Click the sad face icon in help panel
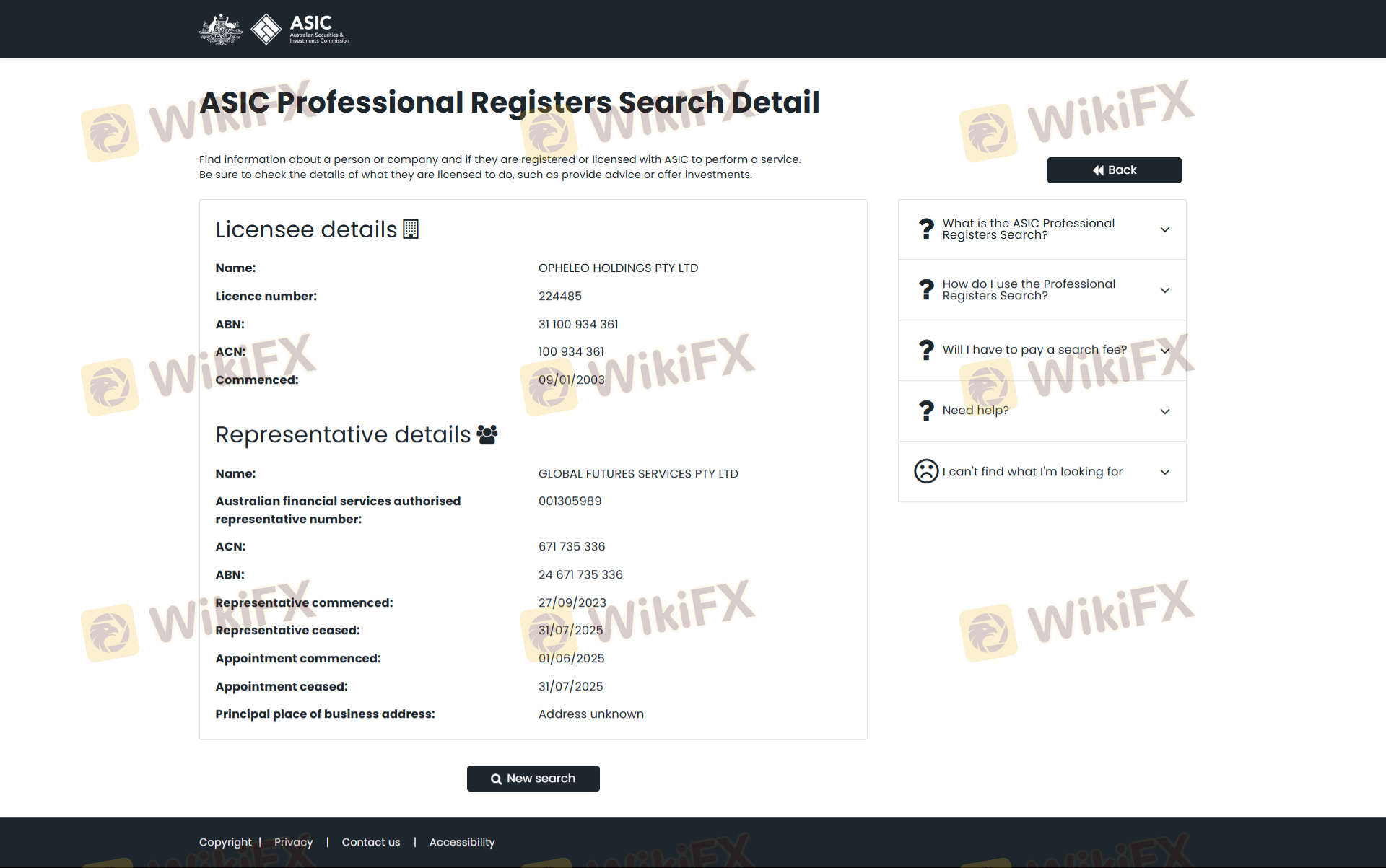 [926, 471]
